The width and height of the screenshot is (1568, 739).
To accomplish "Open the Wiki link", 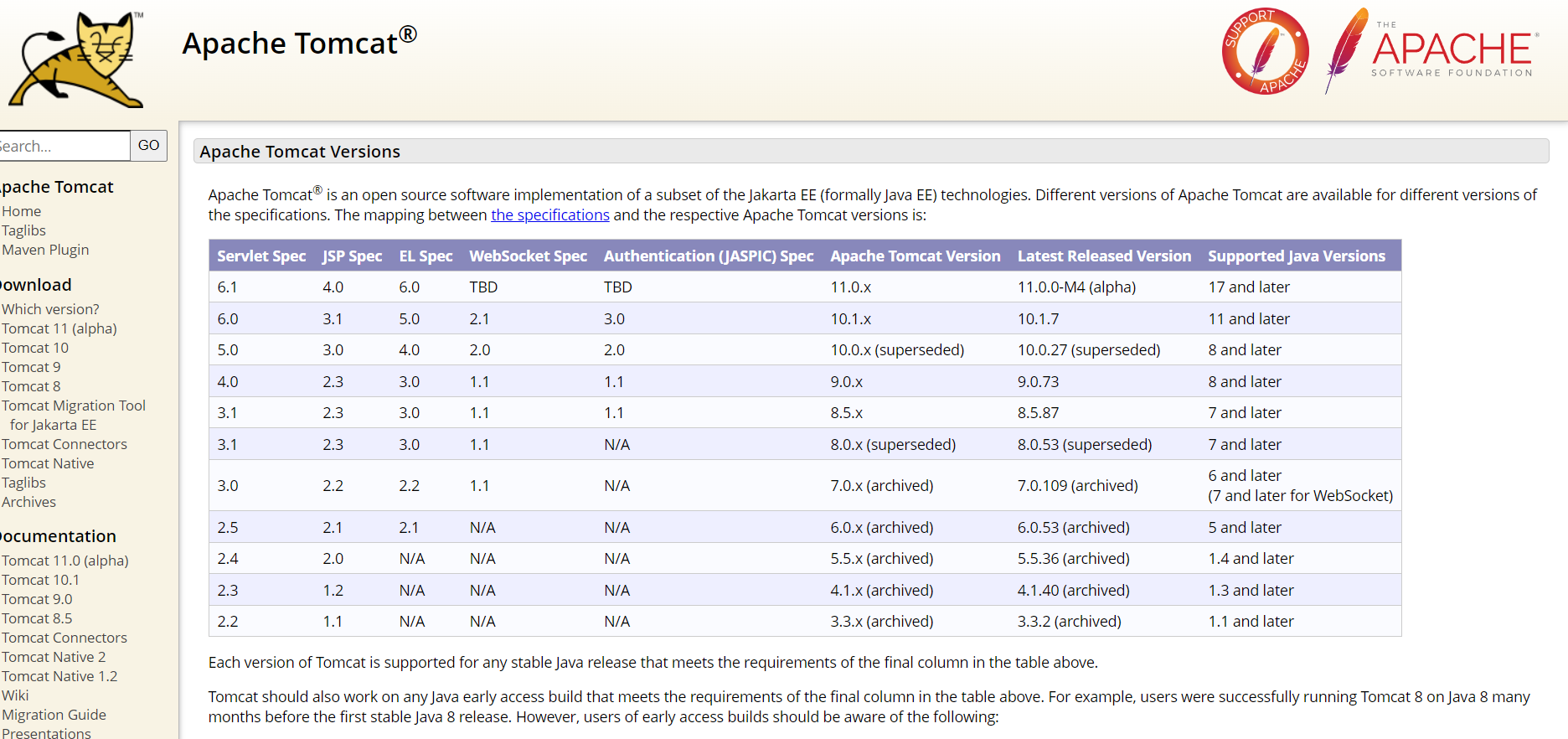I will click(x=15, y=695).
